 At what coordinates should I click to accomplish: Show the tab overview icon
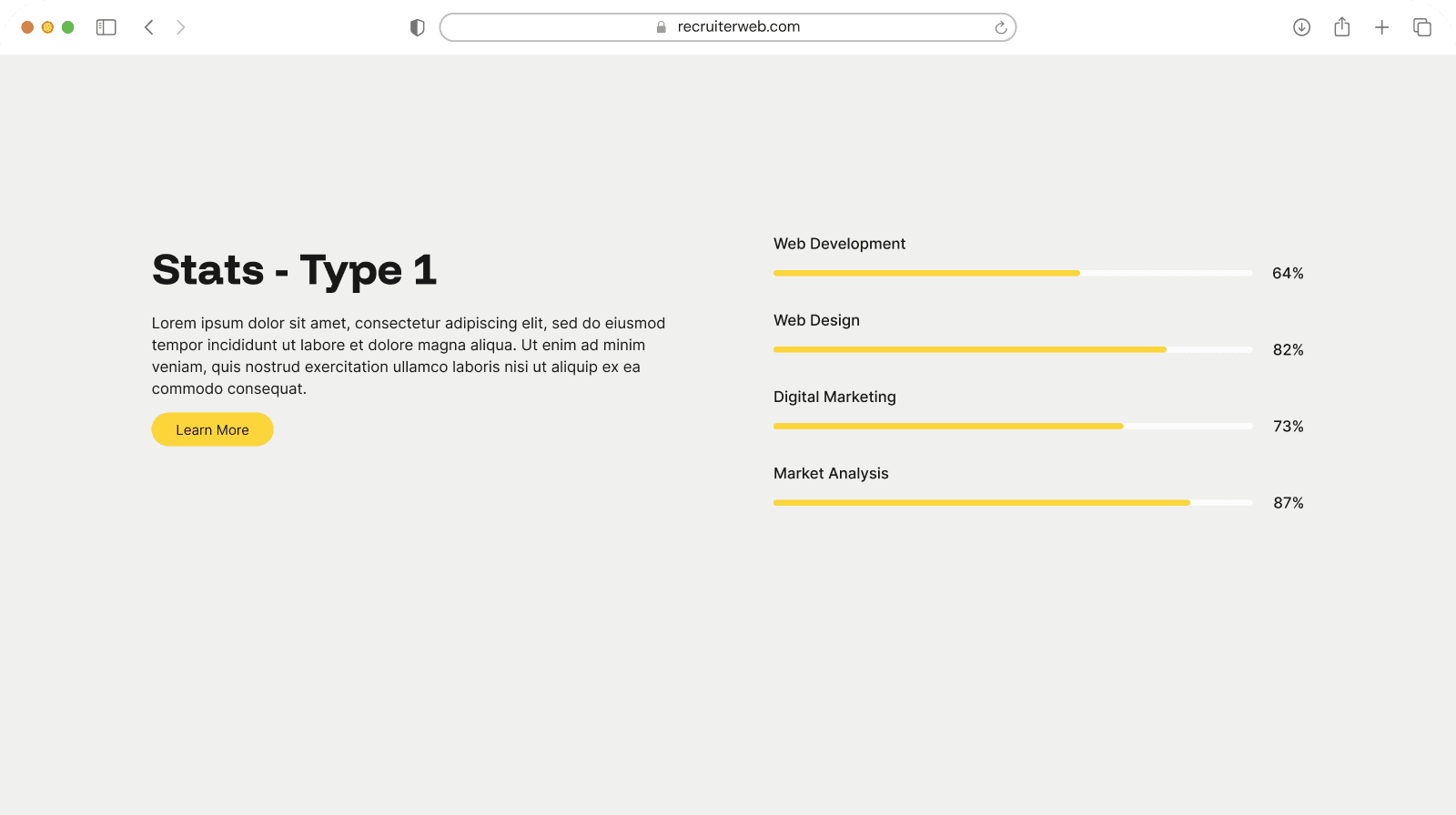(x=1421, y=27)
